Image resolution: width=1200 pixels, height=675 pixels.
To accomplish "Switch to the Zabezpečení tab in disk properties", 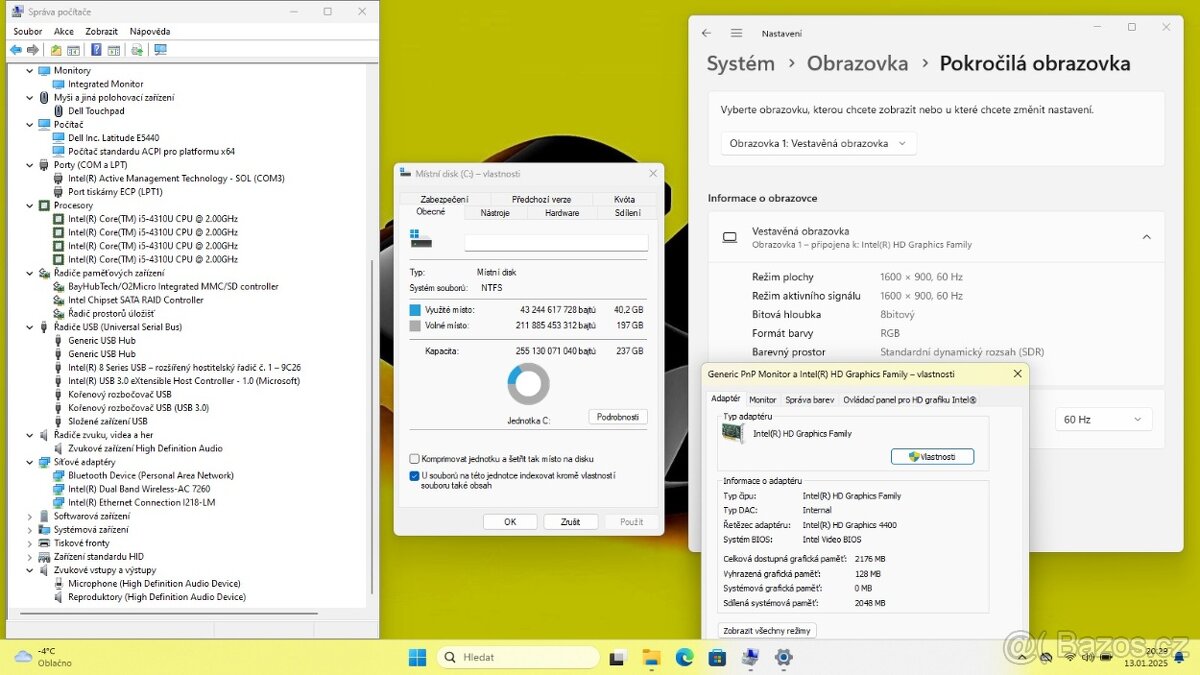I will (x=444, y=199).
